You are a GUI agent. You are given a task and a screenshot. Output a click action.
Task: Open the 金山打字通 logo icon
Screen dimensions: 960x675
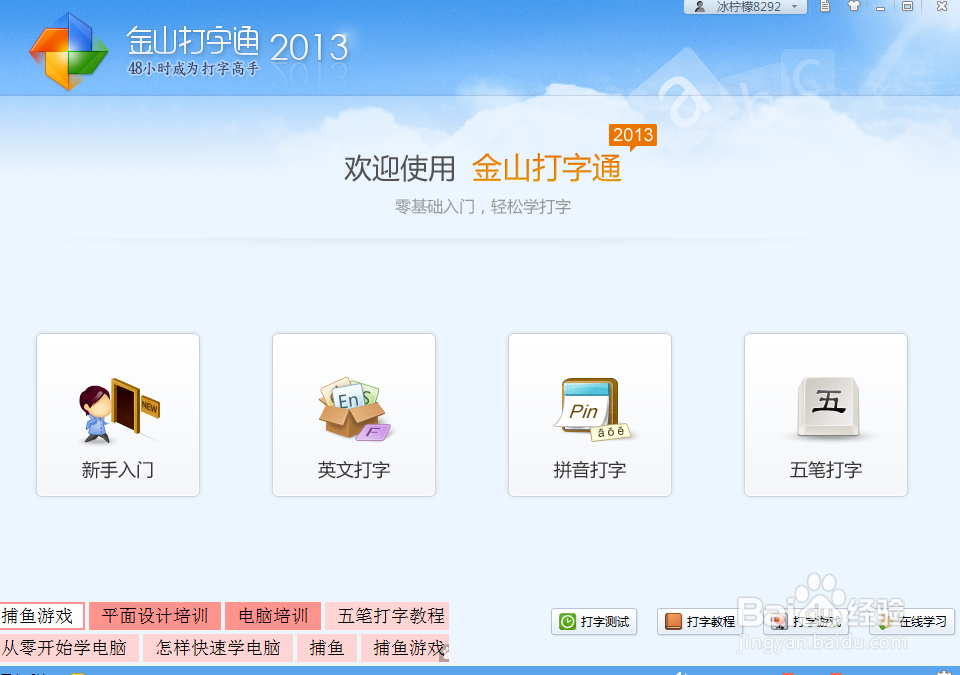(x=67, y=48)
